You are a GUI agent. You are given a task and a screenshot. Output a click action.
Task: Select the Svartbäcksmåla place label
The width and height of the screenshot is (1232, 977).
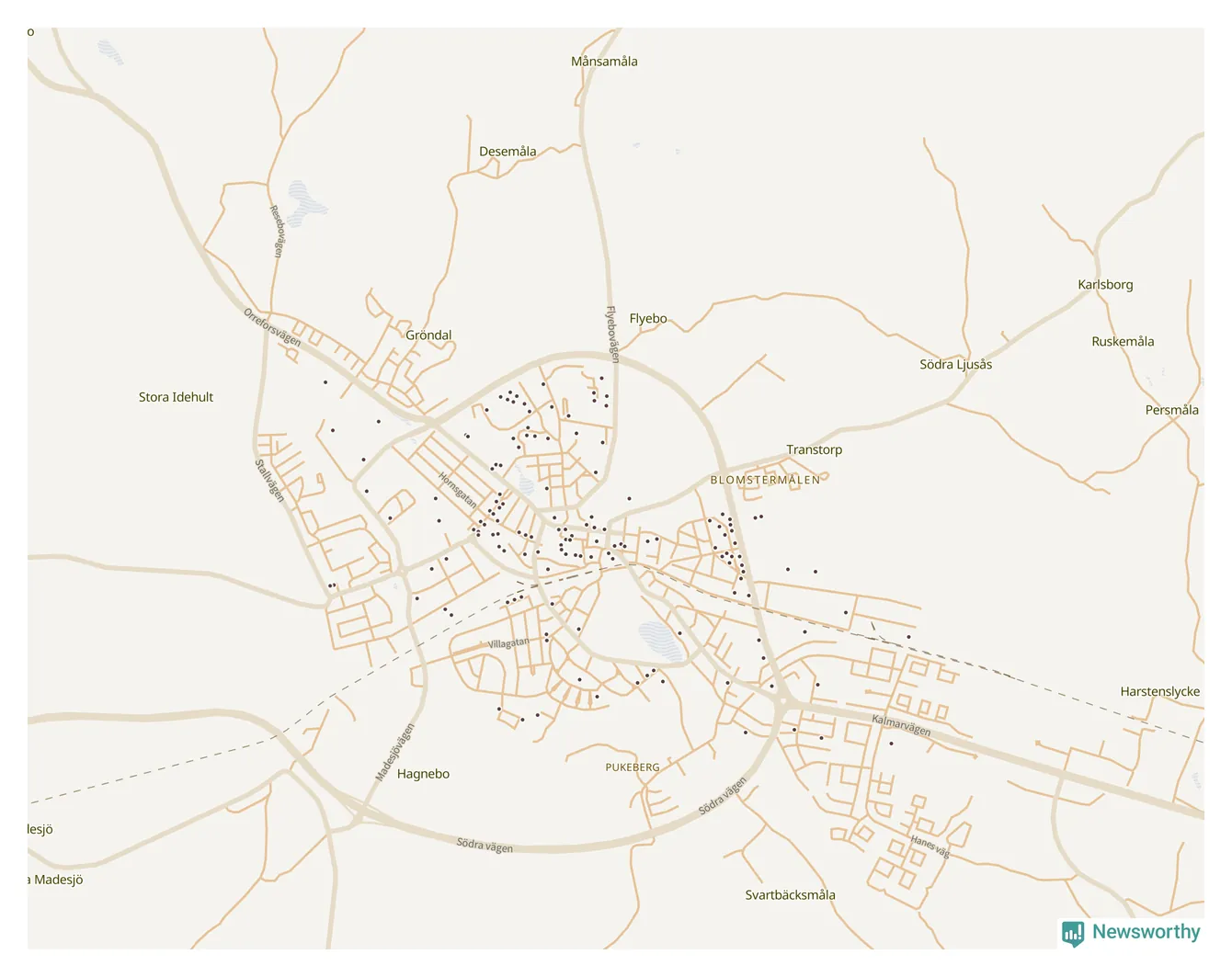790,895
